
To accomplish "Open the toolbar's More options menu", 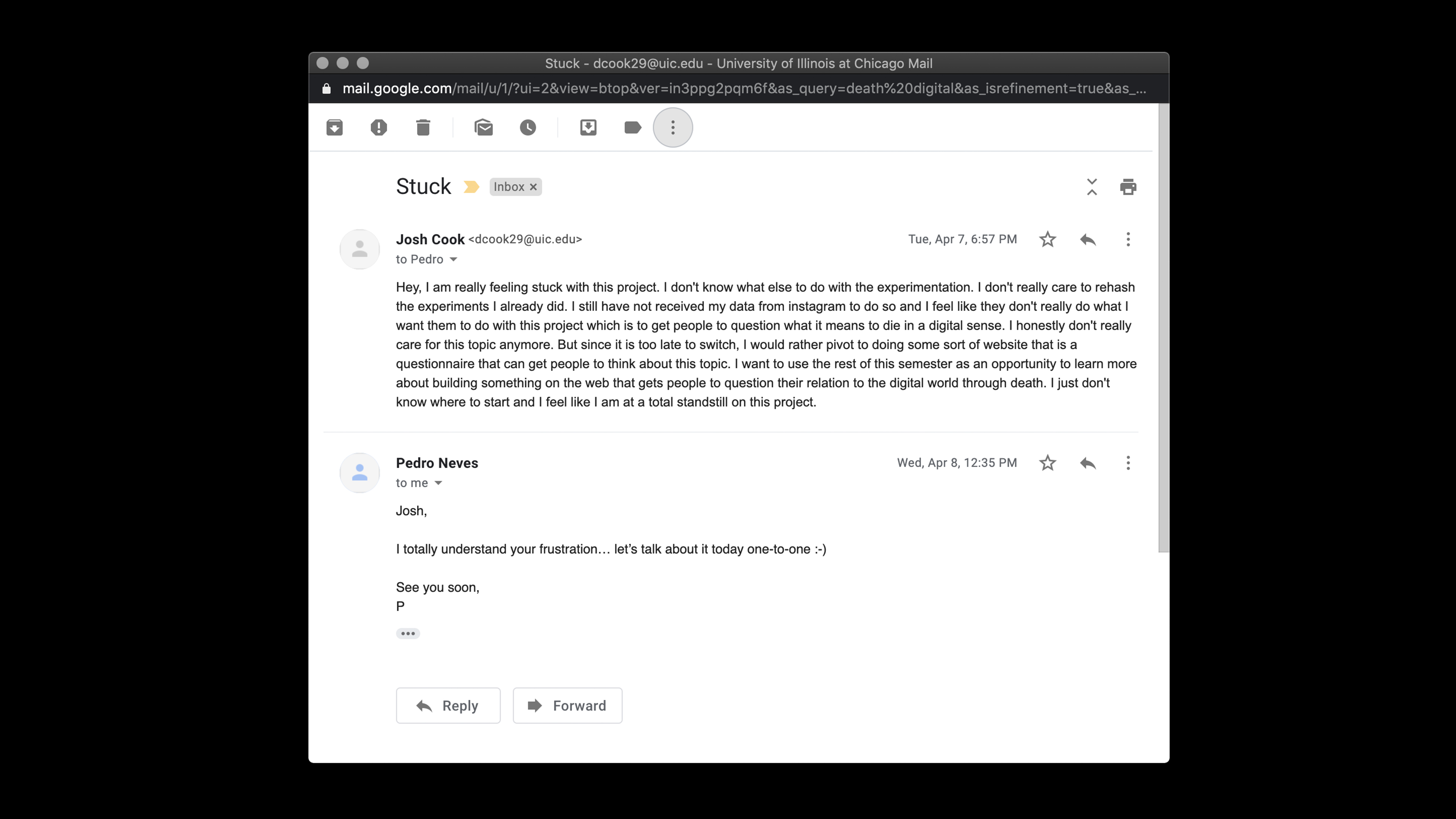I will 673,128.
